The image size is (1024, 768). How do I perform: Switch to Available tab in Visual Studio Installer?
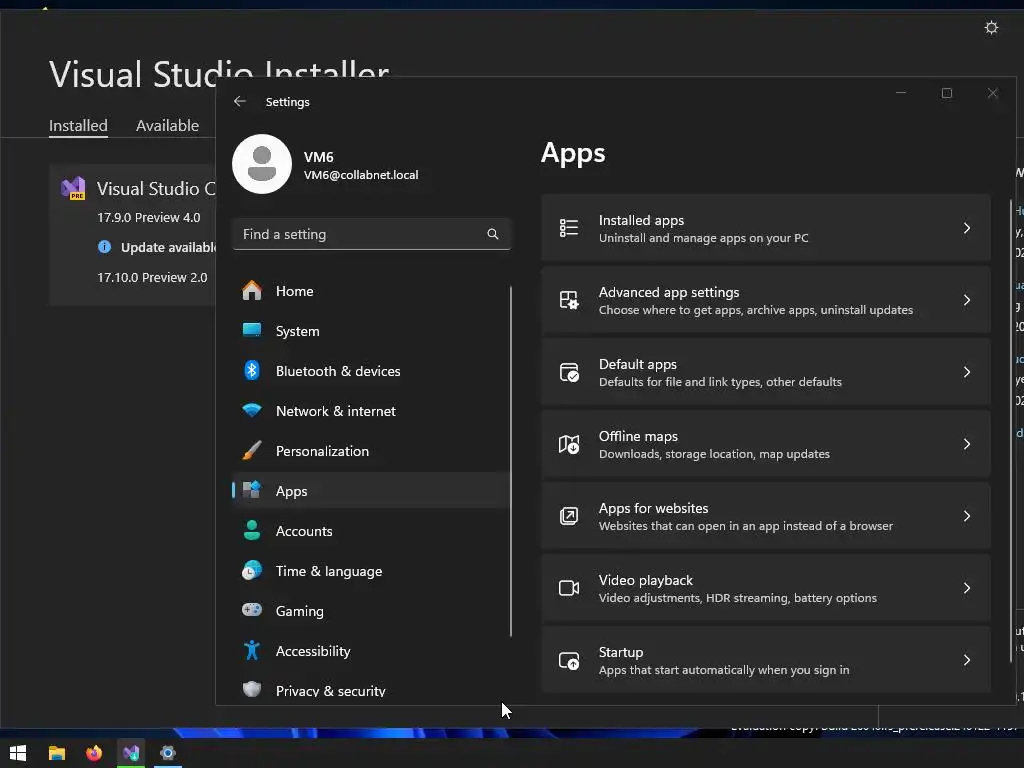tap(167, 125)
